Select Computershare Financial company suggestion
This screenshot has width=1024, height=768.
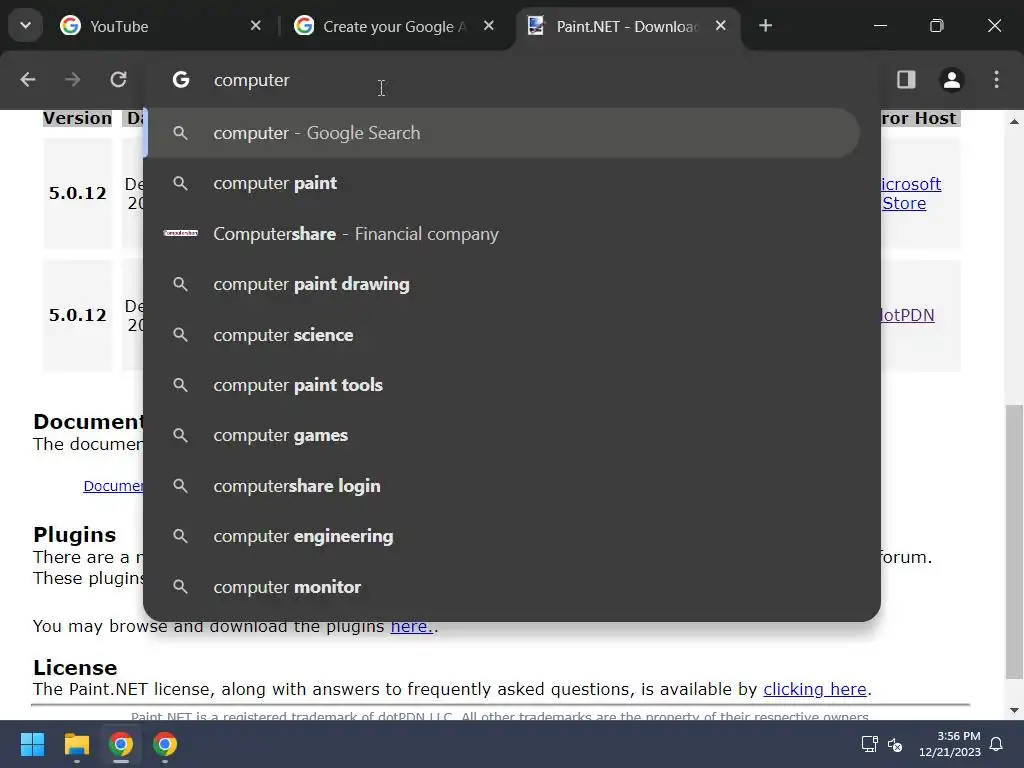click(504, 234)
